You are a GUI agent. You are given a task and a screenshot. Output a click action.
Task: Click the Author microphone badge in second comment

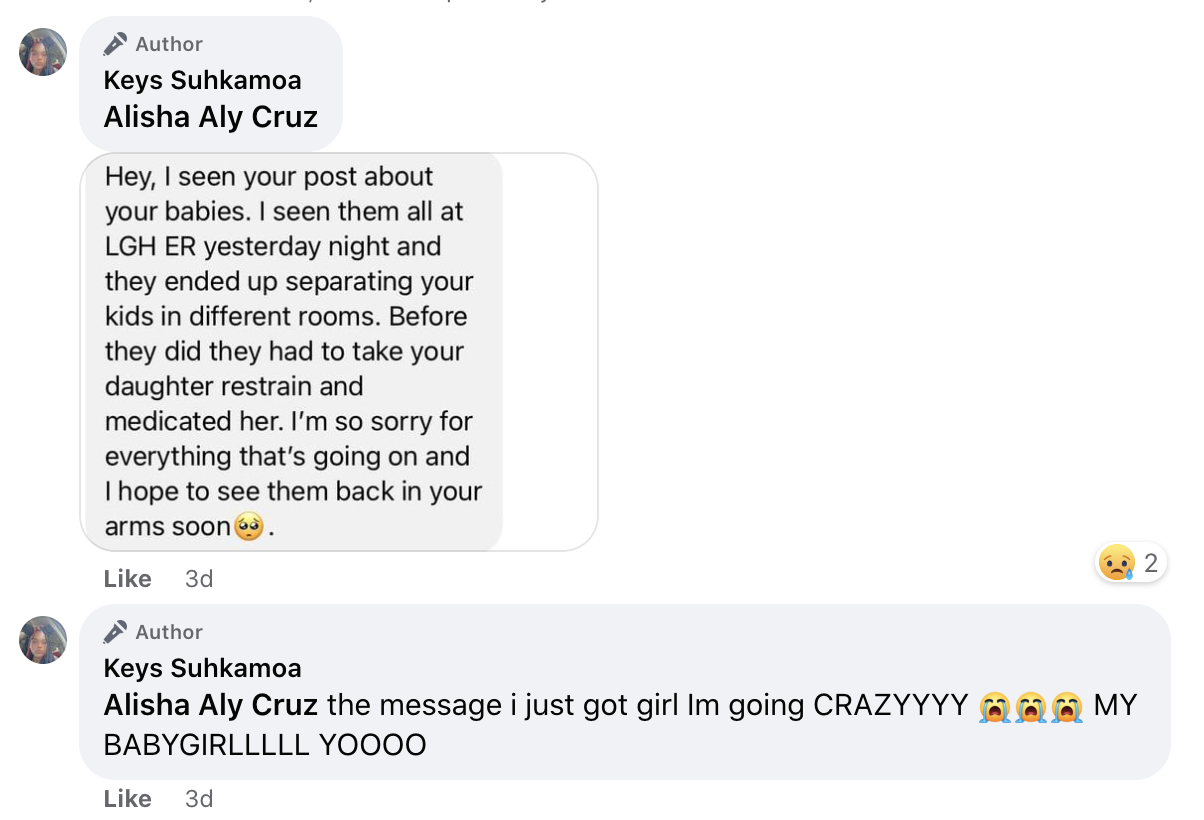(x=116, y=632)
